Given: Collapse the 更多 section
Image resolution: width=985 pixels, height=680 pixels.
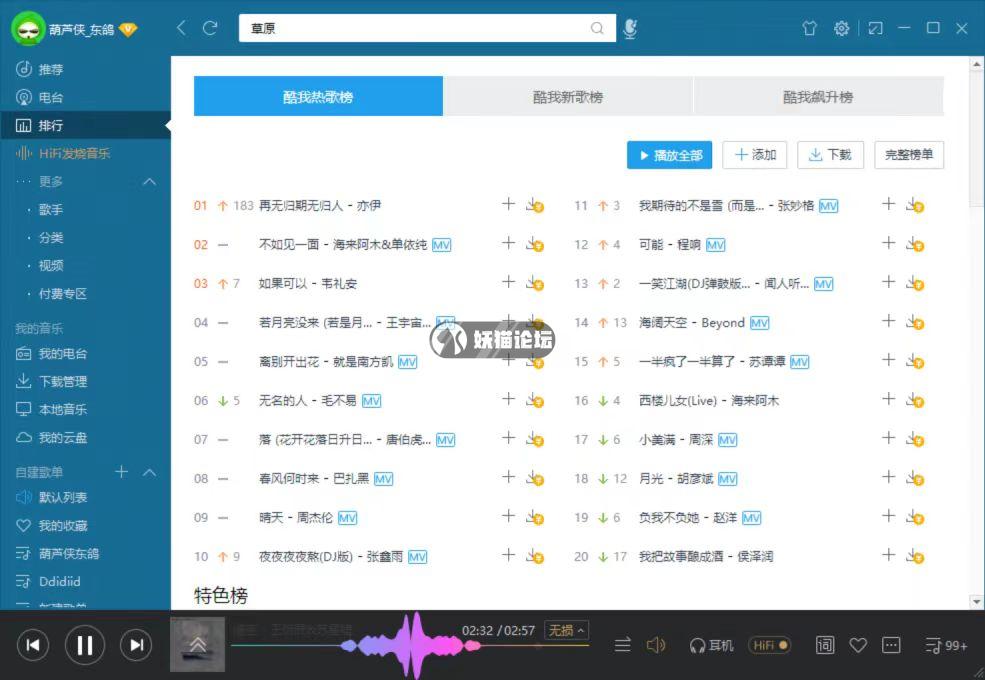Looking at the screenshot, I should click(150, 182).
